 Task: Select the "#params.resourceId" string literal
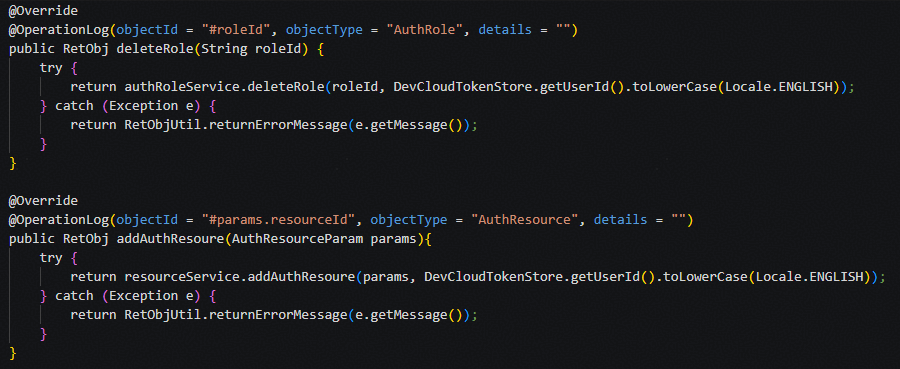tap(278, 220)
